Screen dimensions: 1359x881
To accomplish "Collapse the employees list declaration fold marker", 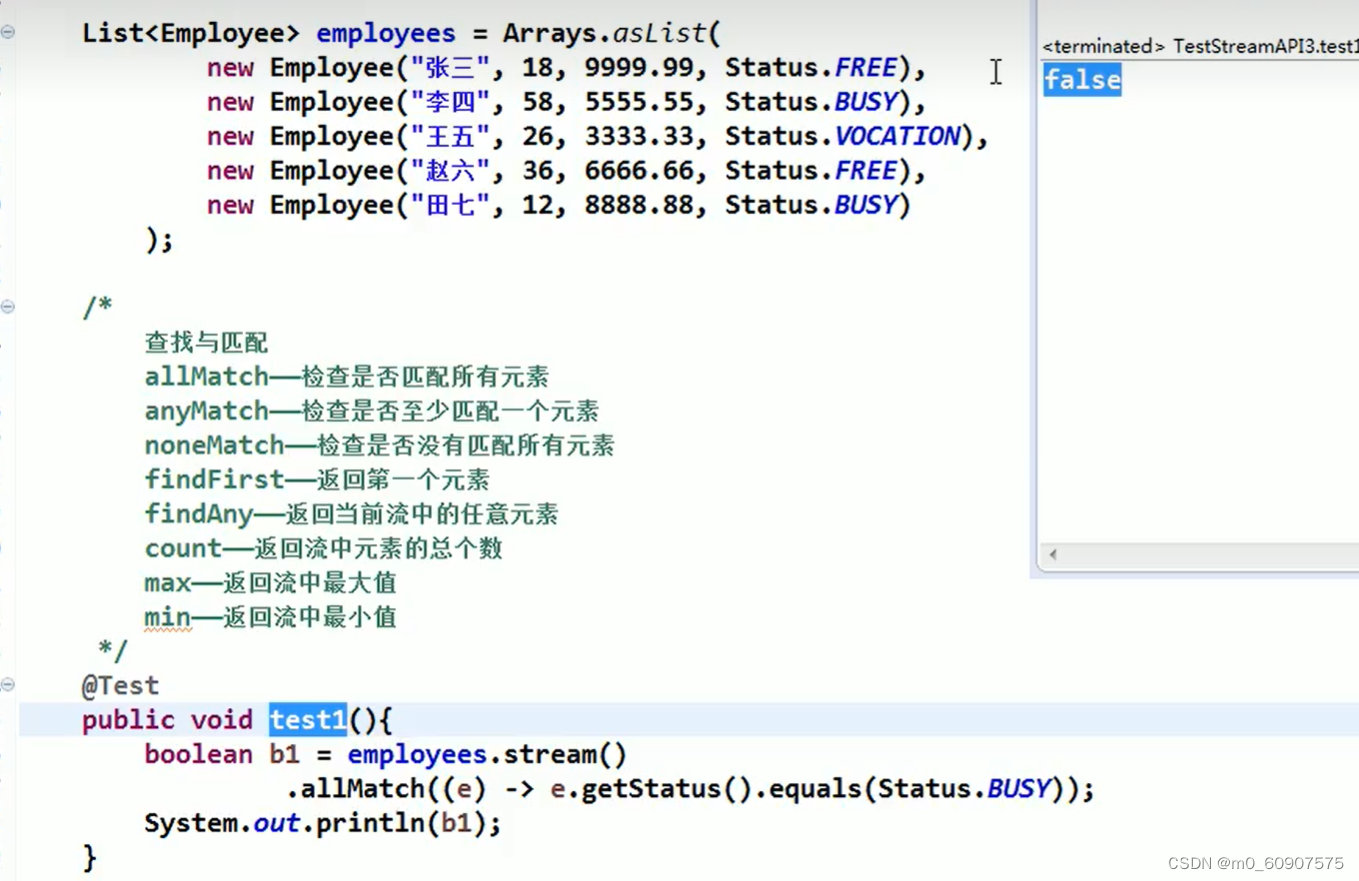I will coord(8,32).
